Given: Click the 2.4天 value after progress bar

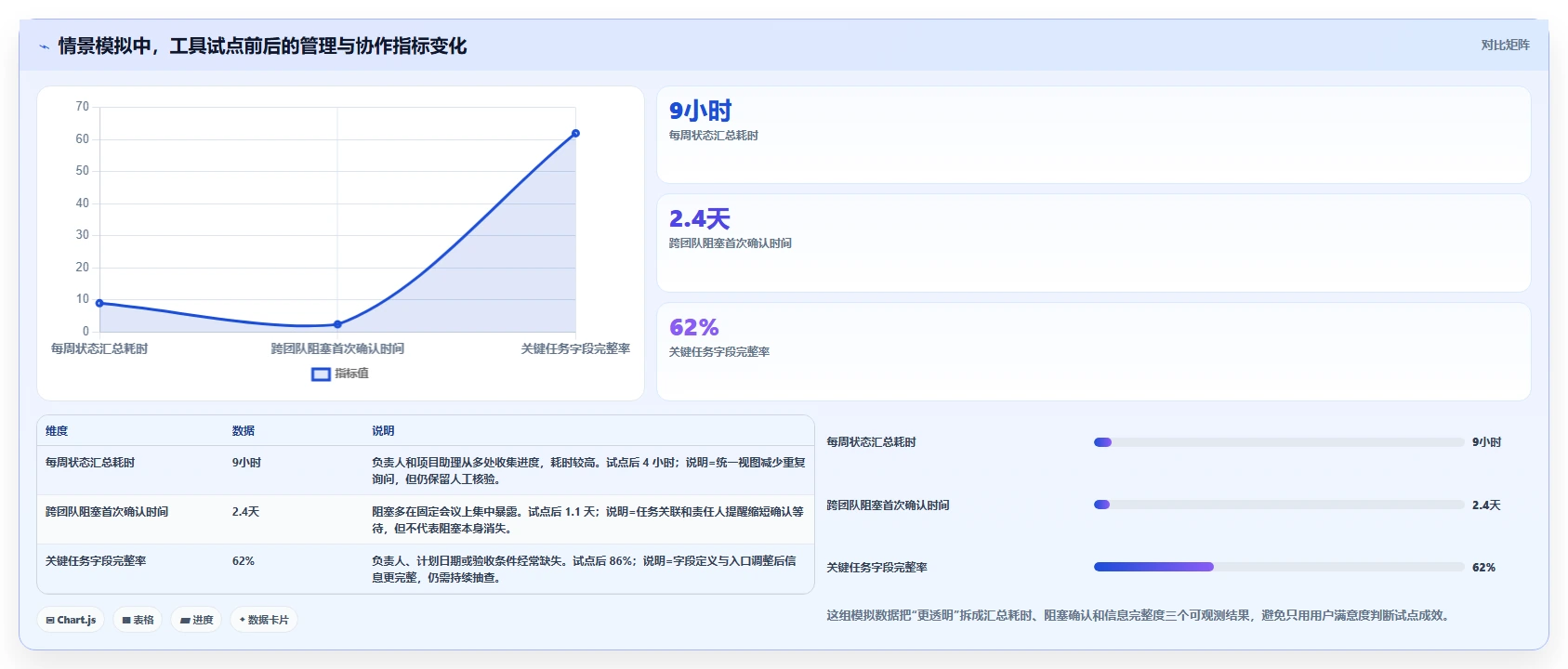Looking at the screenshot, I should point(1486,505).
